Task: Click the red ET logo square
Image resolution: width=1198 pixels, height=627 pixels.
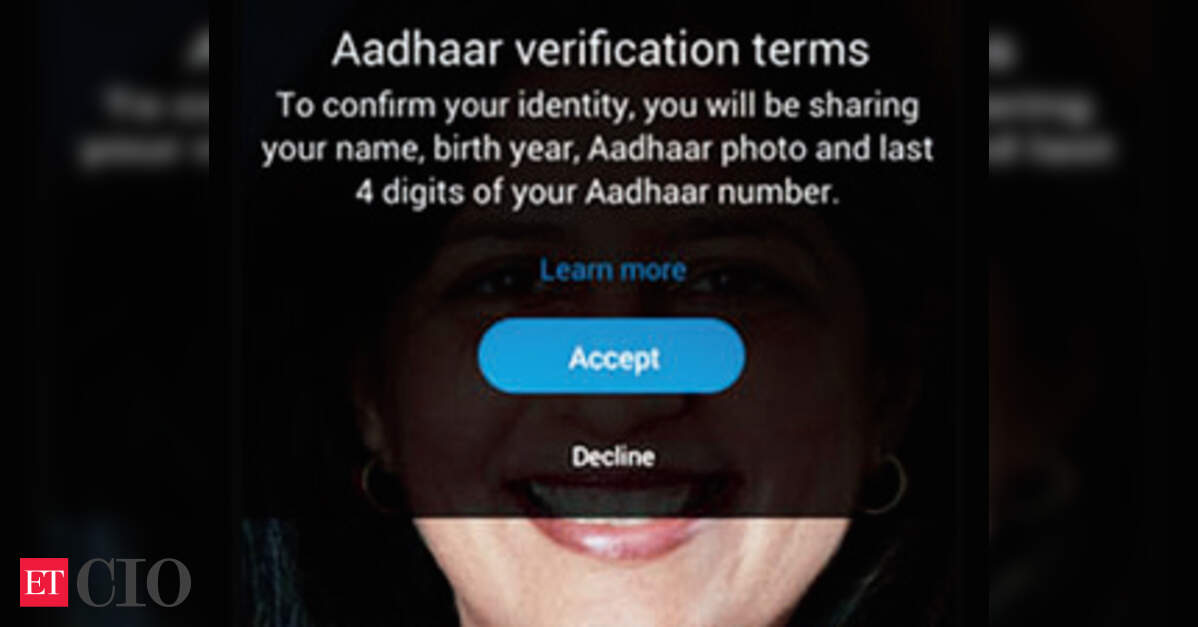Action: [44, 582]
